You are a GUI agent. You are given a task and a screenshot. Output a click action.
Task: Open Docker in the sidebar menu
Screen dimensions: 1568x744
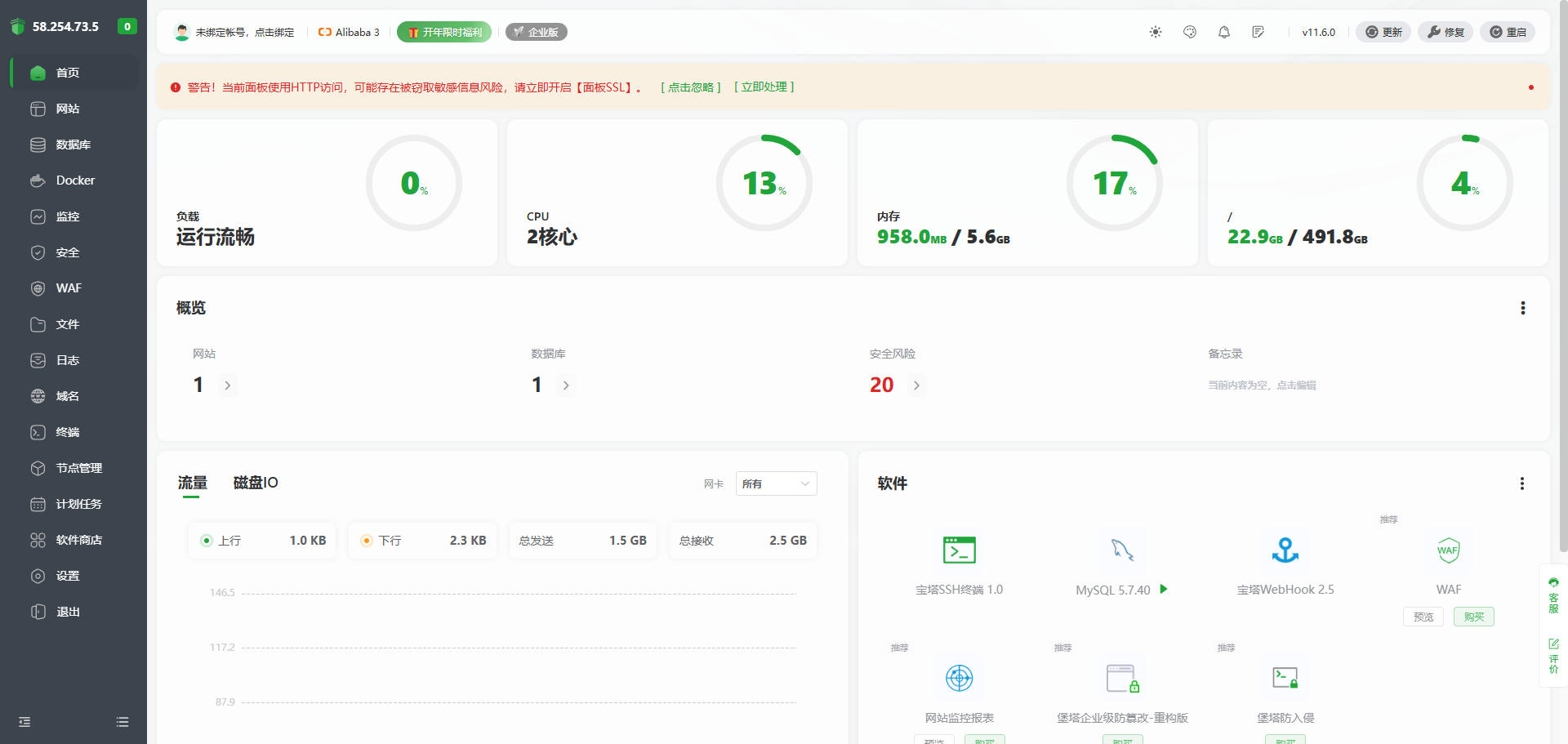point(75,180)
